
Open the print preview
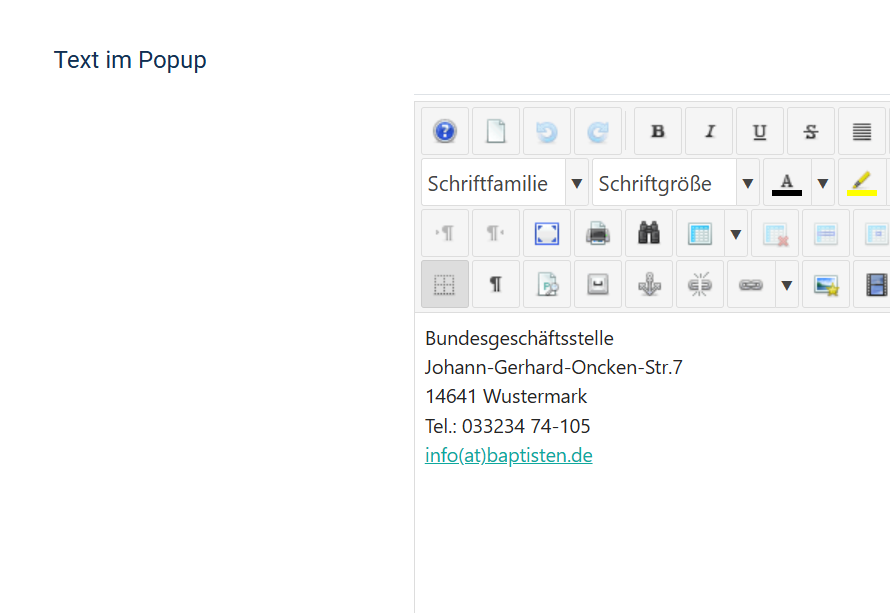(598, 232)
